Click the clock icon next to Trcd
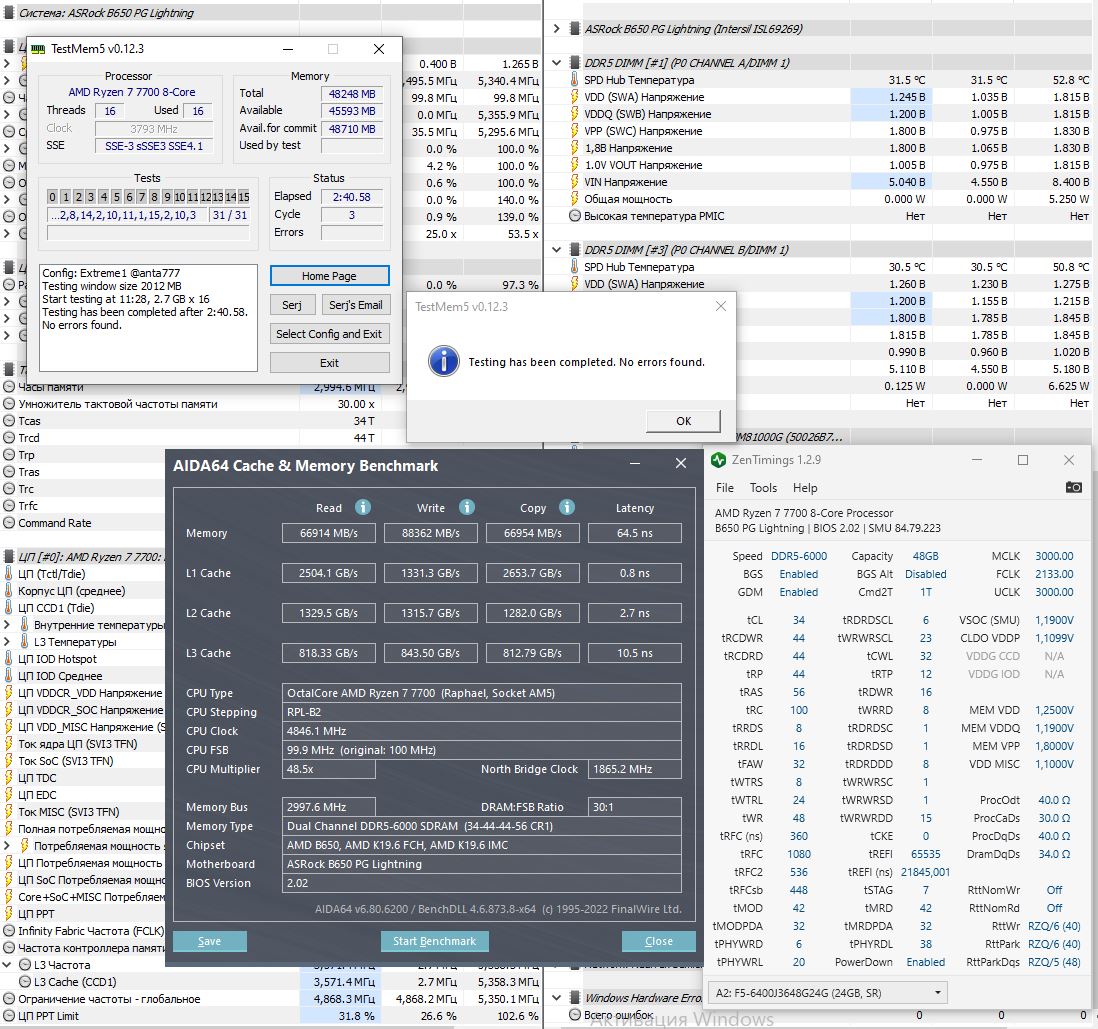 [9, 438]
